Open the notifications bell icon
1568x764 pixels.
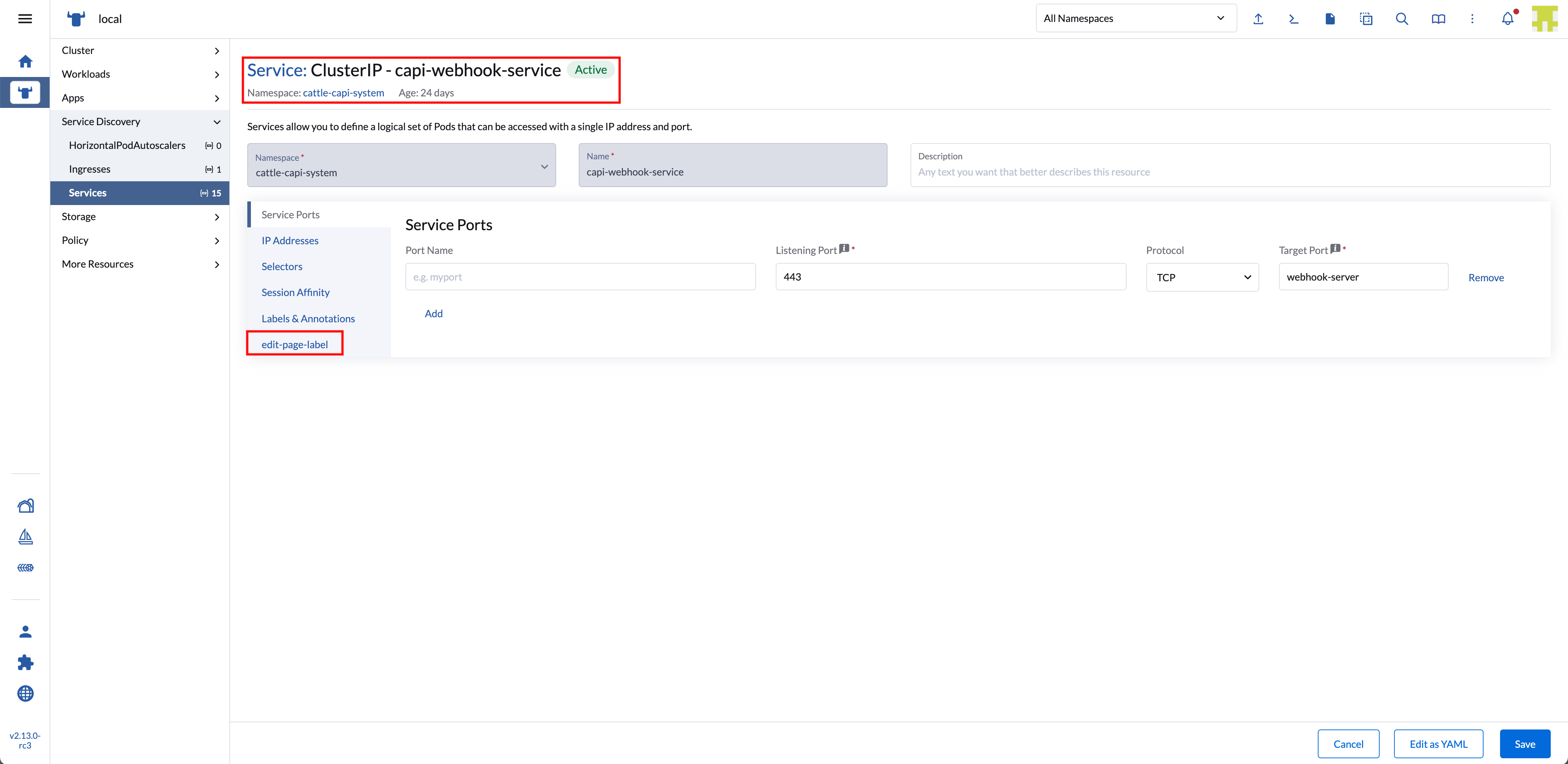(x=1507, y=19)
